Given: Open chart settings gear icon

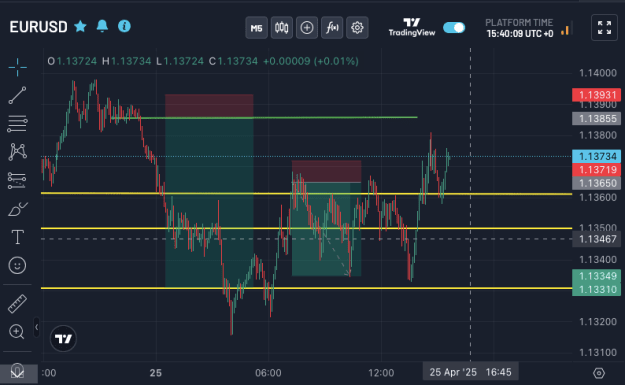Looking at the screenshot, I should pyautogui.click(x=357, y=28).
